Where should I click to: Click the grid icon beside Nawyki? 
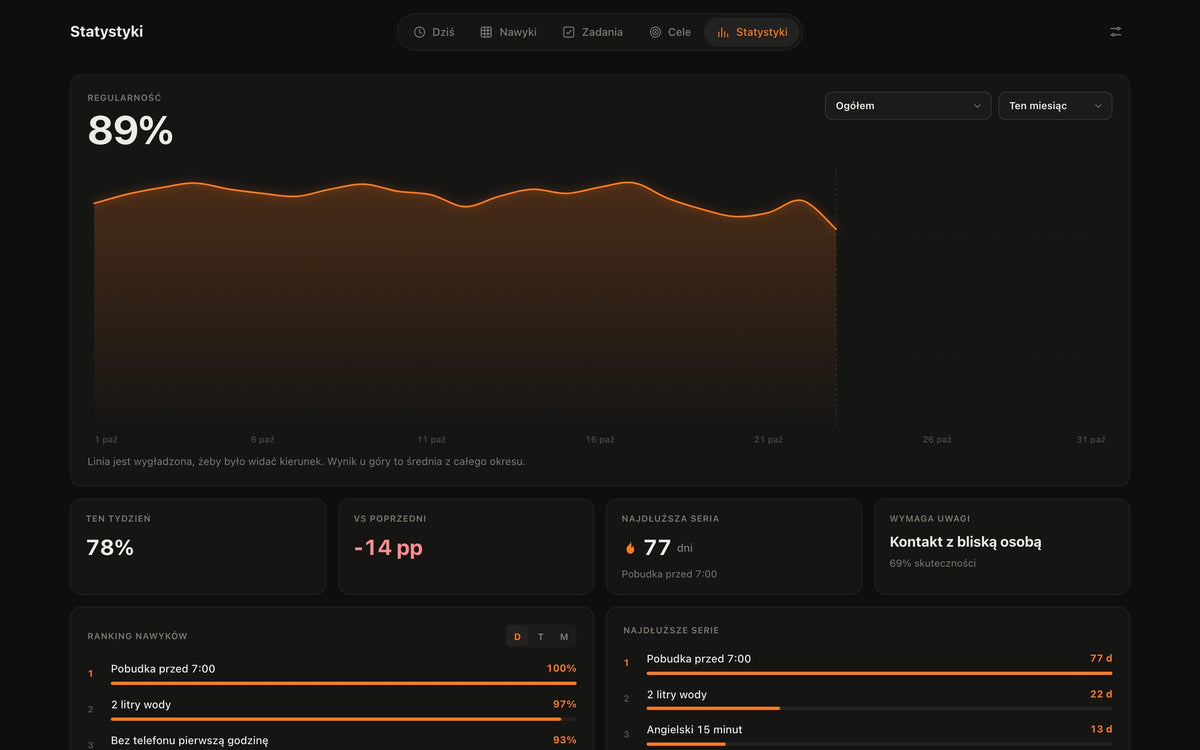click(x=486, y=32)
